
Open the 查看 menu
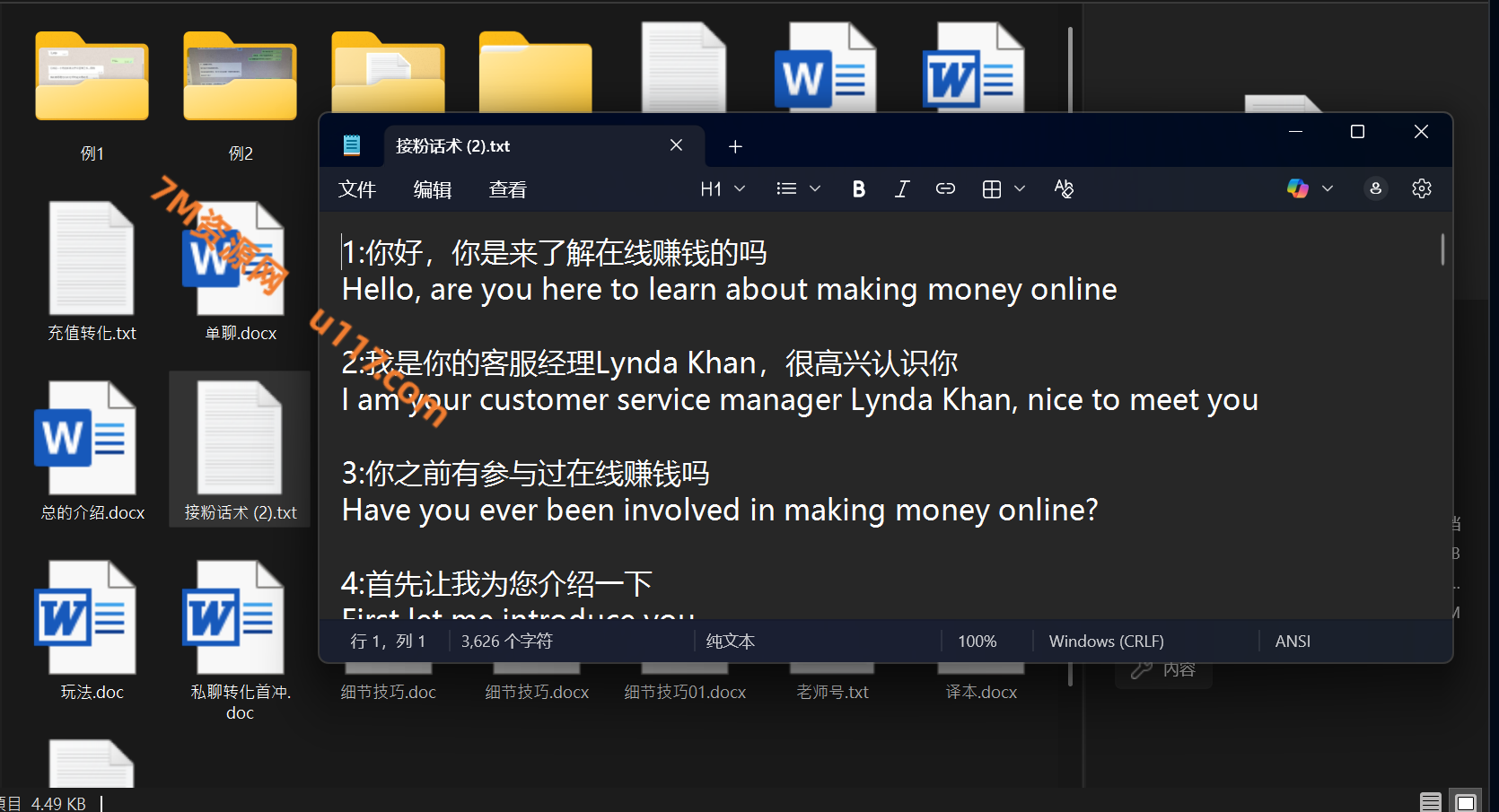click(x=507, y=189)
